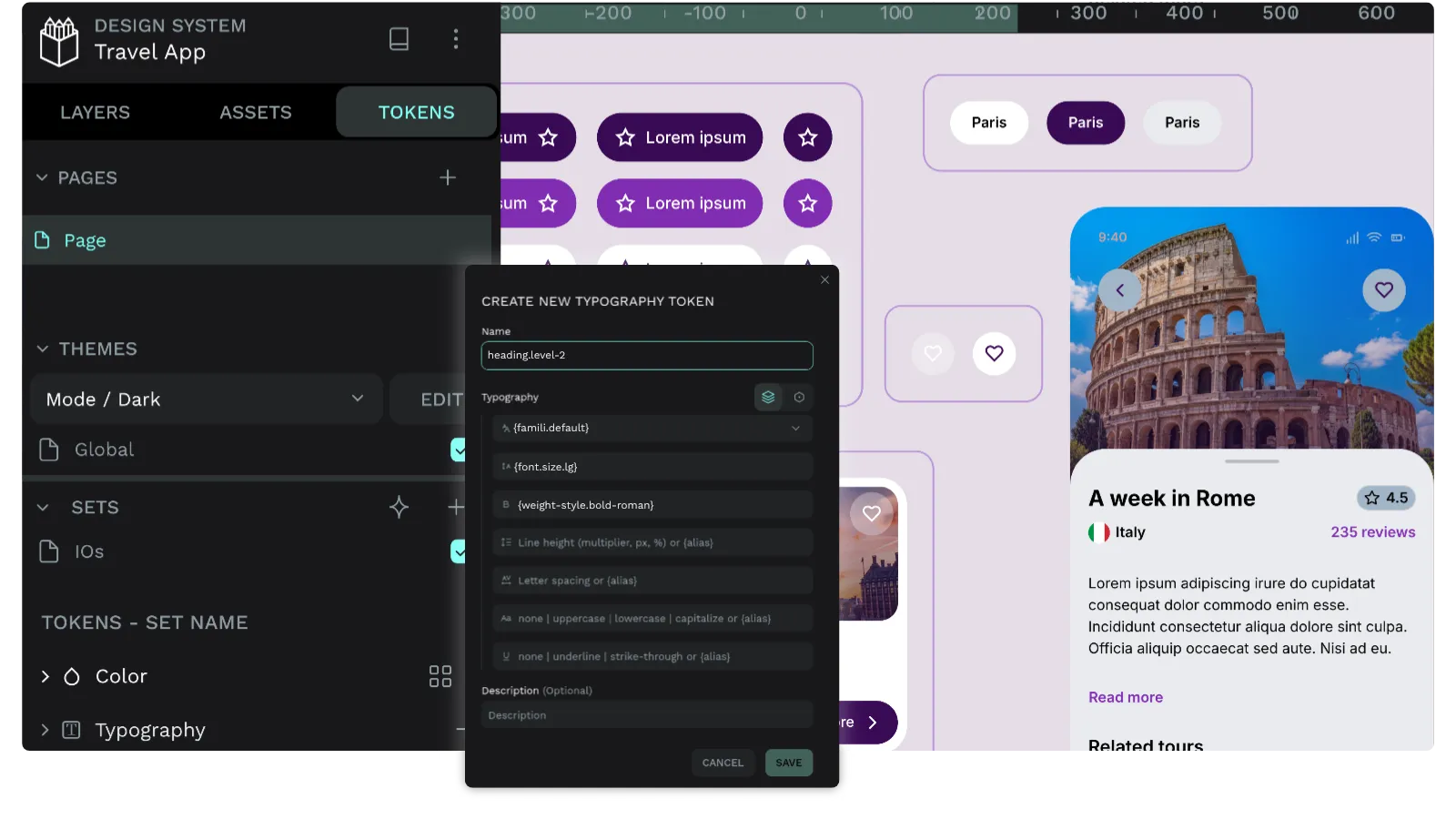The image size is (1456, 819).
Task: Open the three-dot options menu in header
Action: click(456, 38)
